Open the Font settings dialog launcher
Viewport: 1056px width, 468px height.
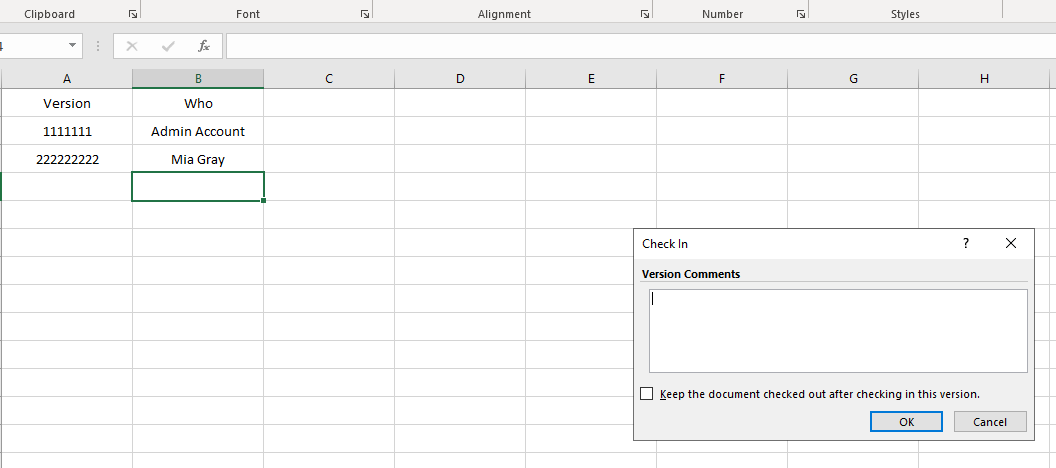pyautogui.click(x=365, y=15)
